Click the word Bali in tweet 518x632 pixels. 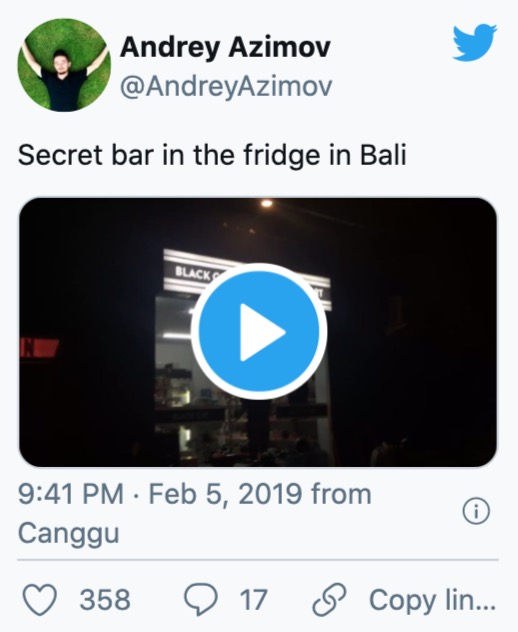coord(383,155)
